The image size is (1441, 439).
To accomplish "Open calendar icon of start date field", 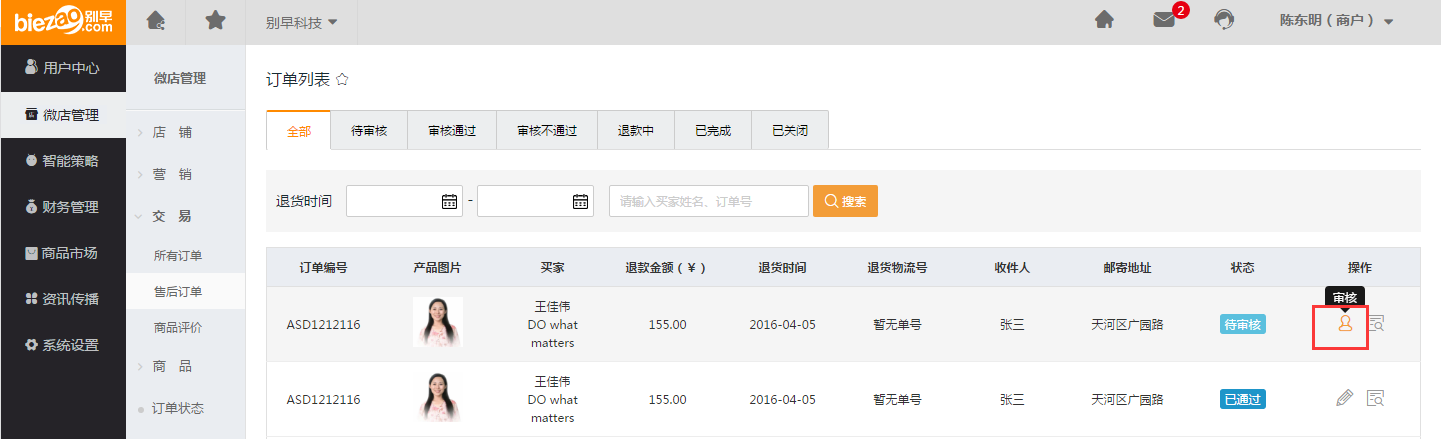I will click(x=449, y=201).
